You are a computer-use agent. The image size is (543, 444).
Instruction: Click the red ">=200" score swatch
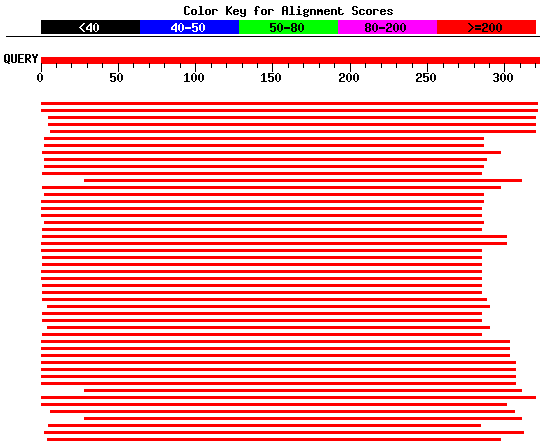(487, 27)
